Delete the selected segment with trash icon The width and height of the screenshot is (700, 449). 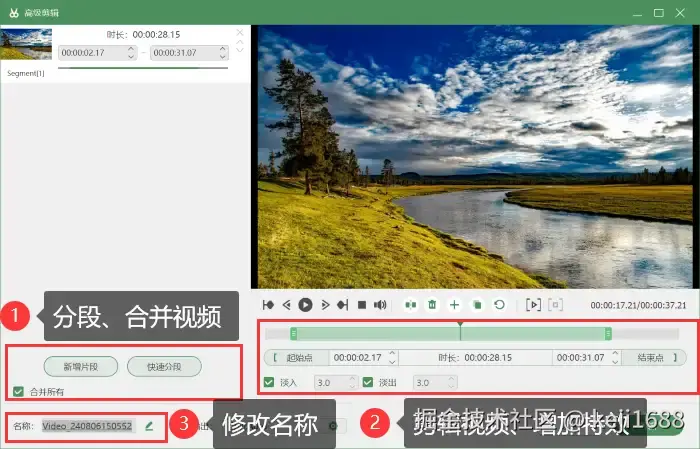point(432,305)
